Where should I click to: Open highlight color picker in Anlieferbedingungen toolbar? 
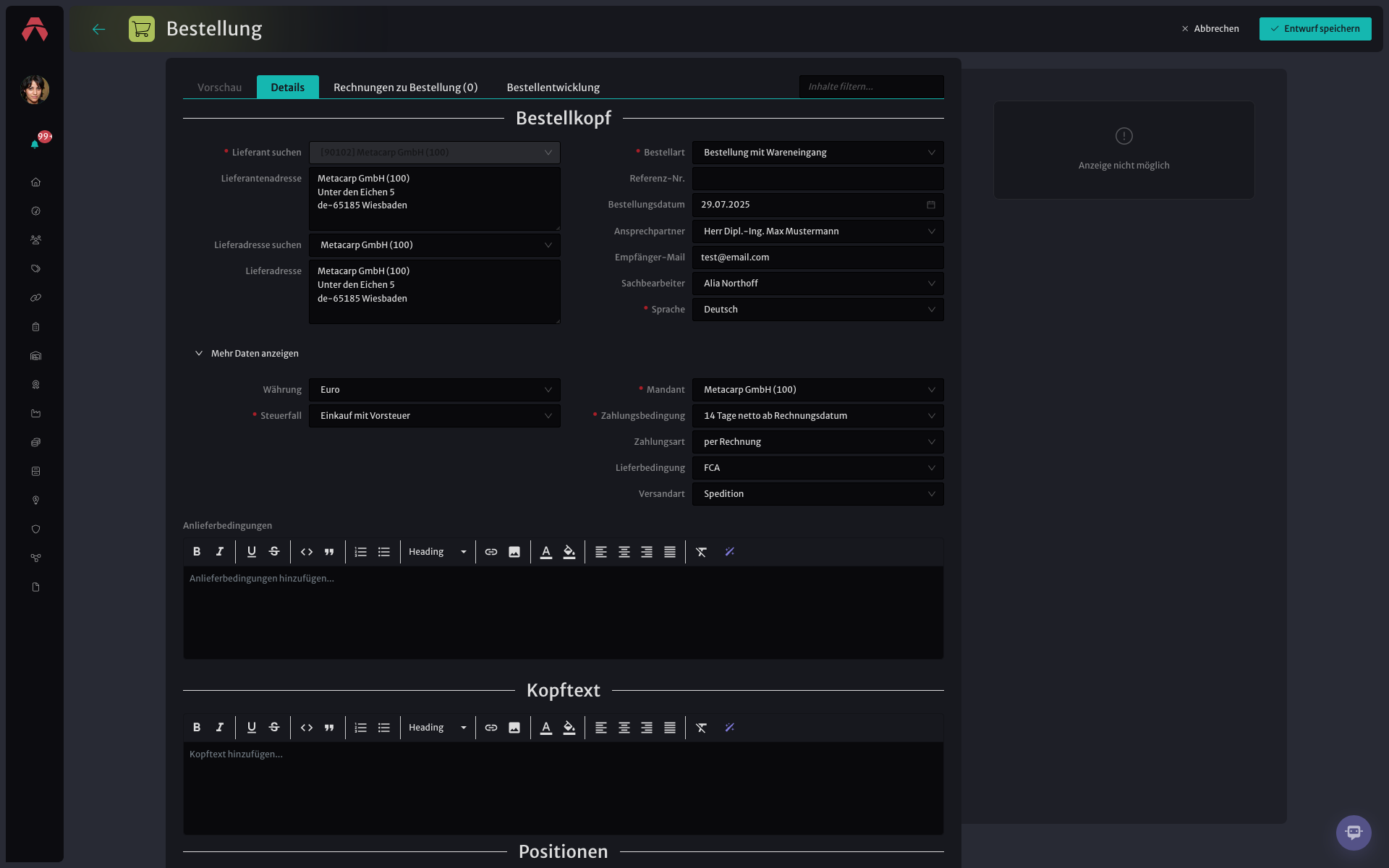pyautogui.click(x=569, y=552)
